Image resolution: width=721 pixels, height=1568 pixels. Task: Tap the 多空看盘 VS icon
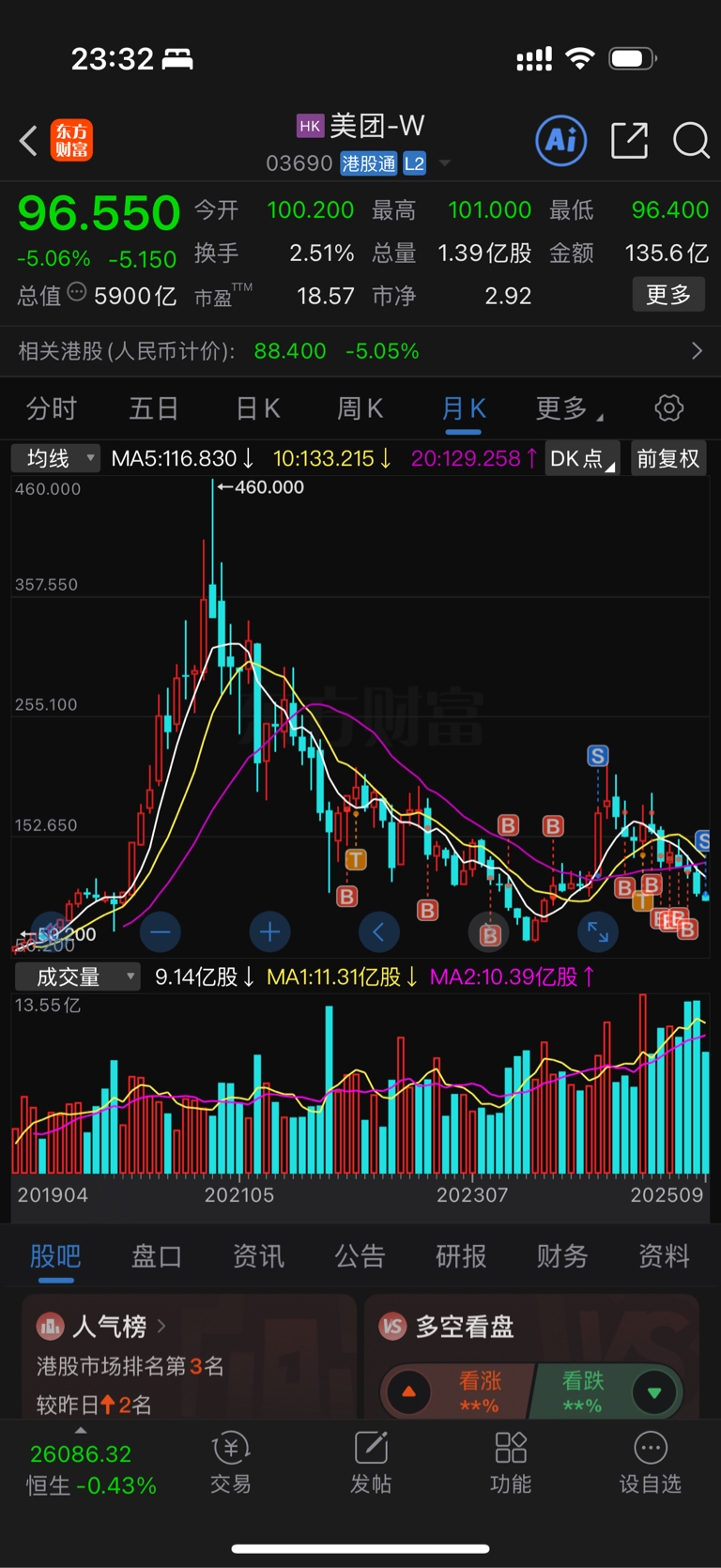point(392,1327)
